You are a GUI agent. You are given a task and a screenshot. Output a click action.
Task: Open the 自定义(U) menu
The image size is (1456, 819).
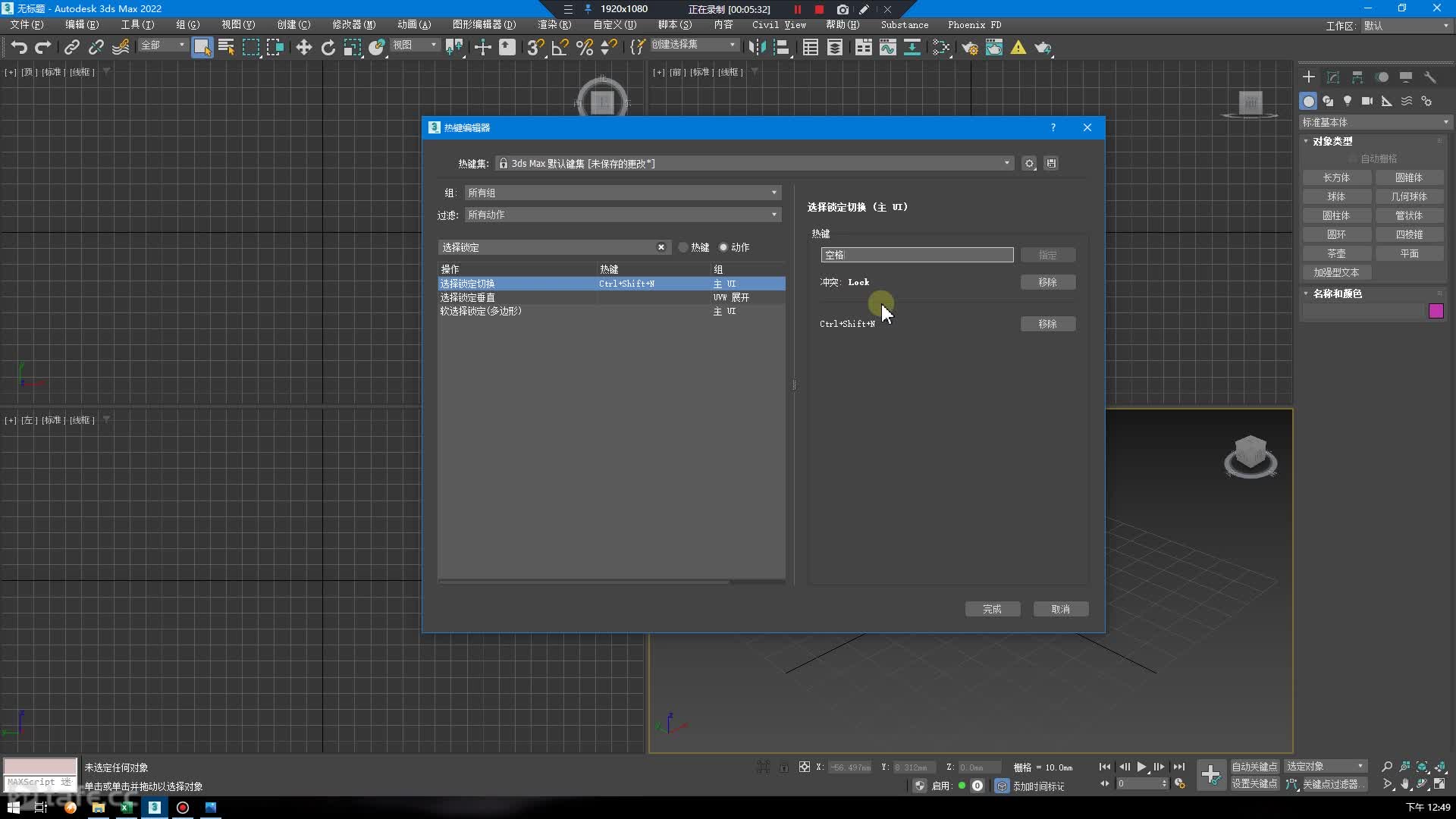tap(614, 25)
